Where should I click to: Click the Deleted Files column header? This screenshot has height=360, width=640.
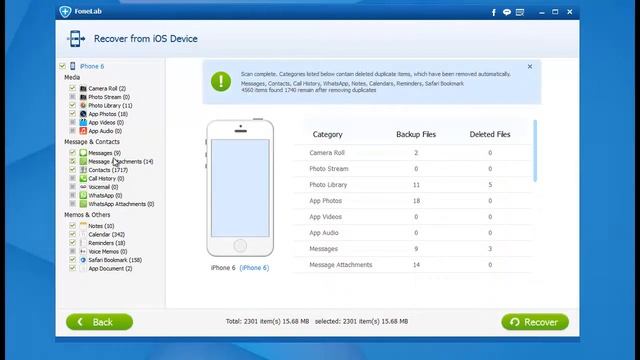coord(490,134)
